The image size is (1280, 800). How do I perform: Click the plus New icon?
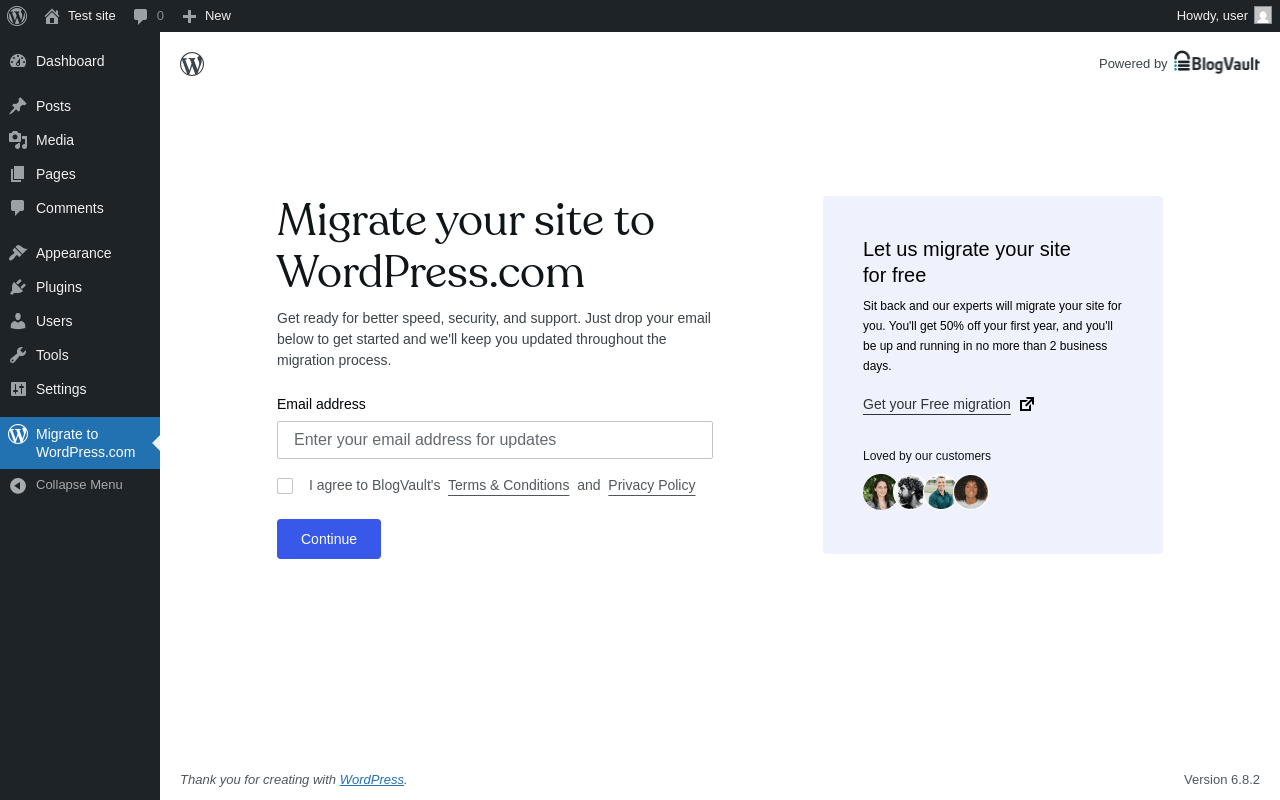pos(189,16)
